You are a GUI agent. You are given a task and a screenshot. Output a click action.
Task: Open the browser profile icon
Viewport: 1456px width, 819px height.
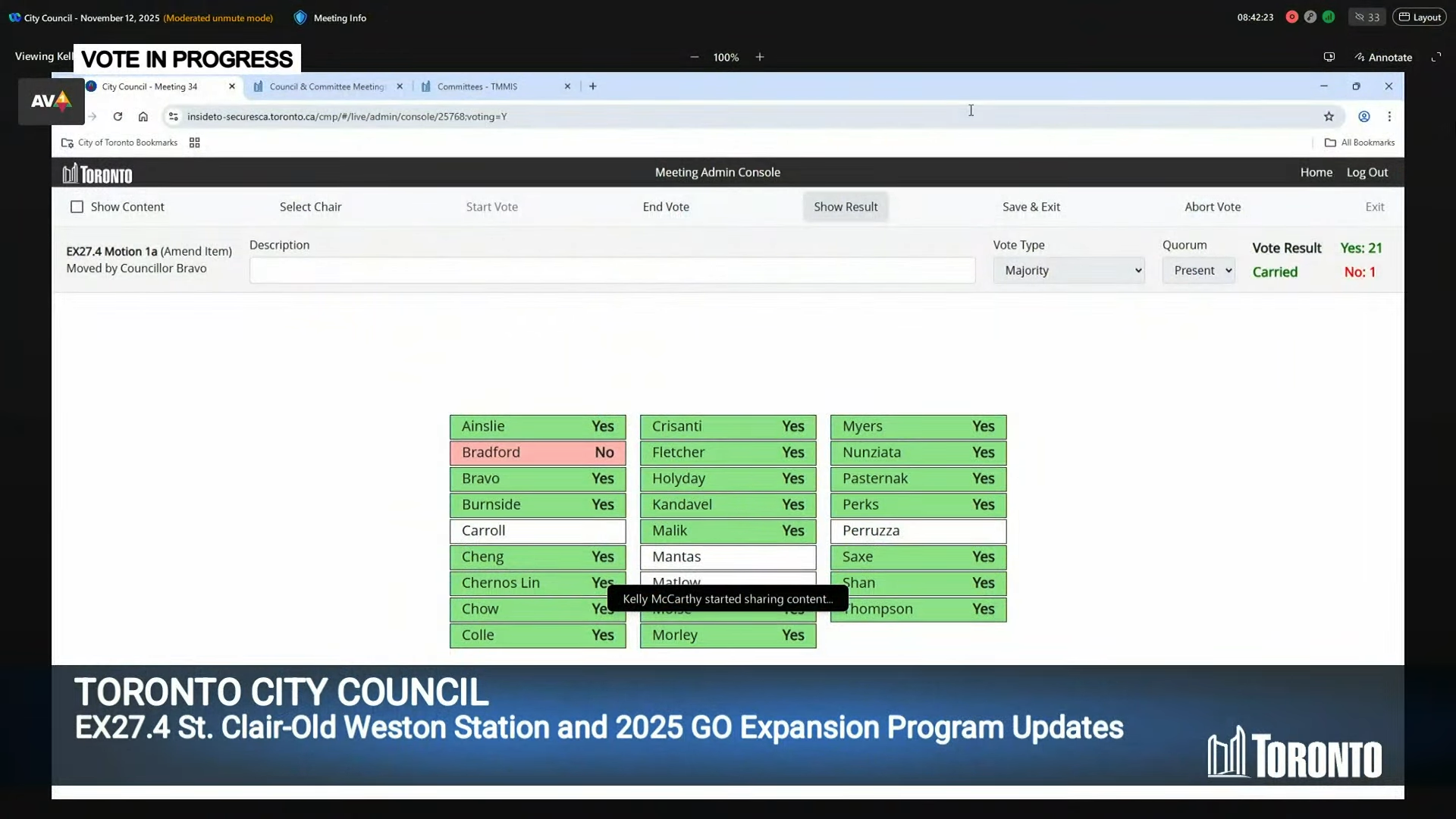(1363, 116)
